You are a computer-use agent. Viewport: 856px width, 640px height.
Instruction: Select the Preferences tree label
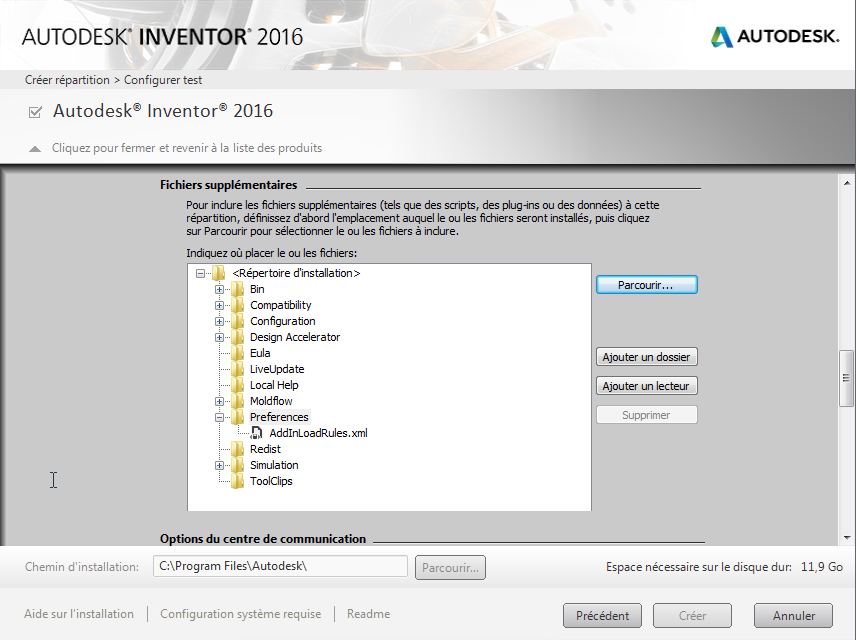(279, 417)
